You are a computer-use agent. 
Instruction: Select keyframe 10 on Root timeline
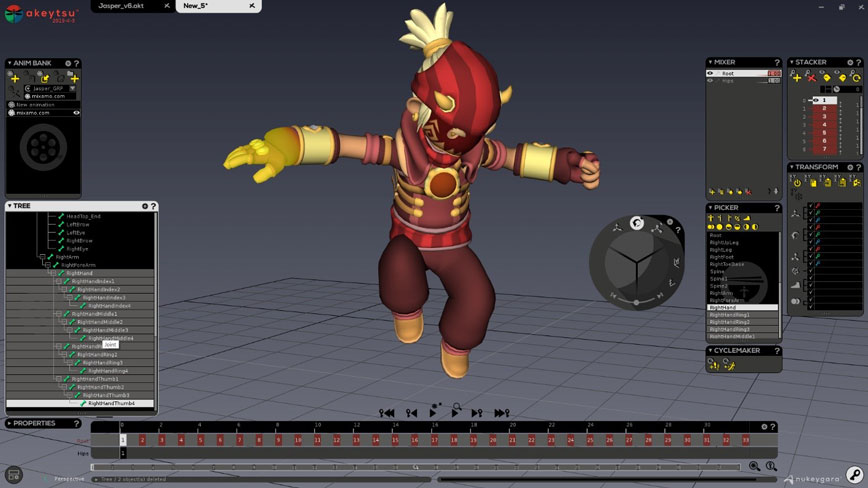pyautogui.click(x=298, y=440)
